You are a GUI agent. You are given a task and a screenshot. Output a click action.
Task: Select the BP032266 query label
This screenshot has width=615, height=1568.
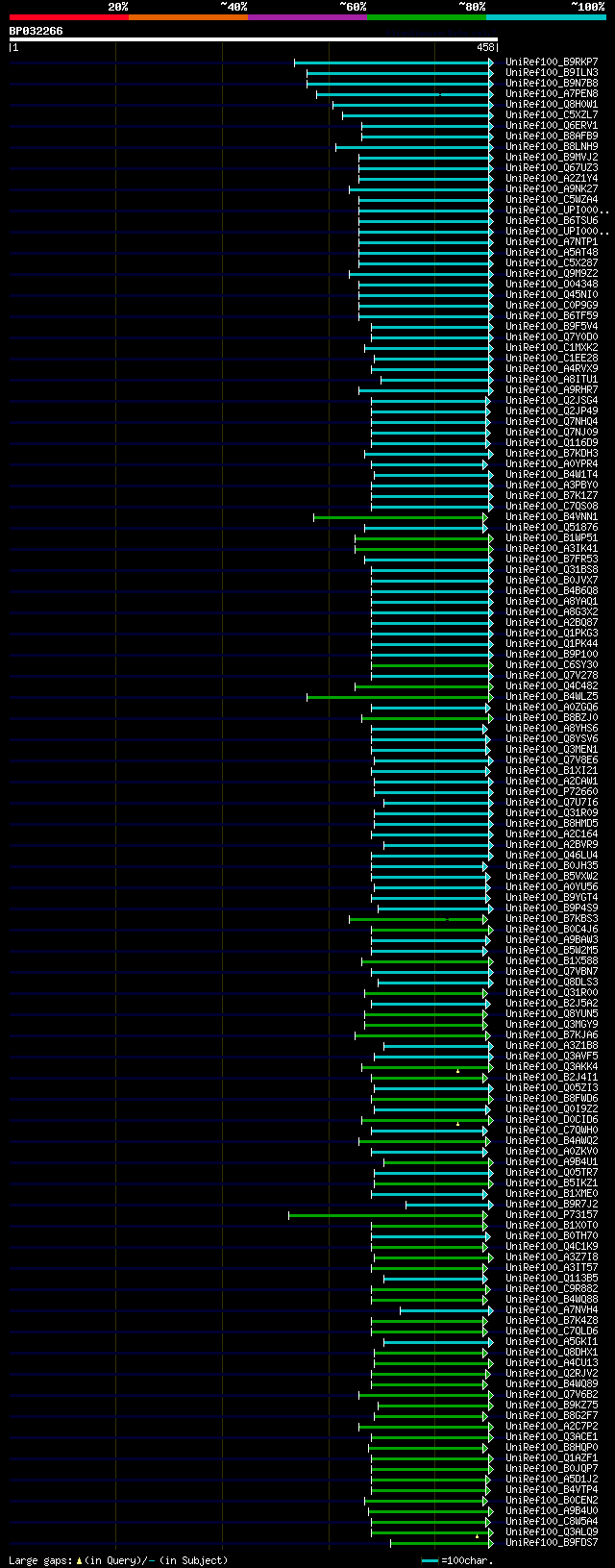point(37,31)
